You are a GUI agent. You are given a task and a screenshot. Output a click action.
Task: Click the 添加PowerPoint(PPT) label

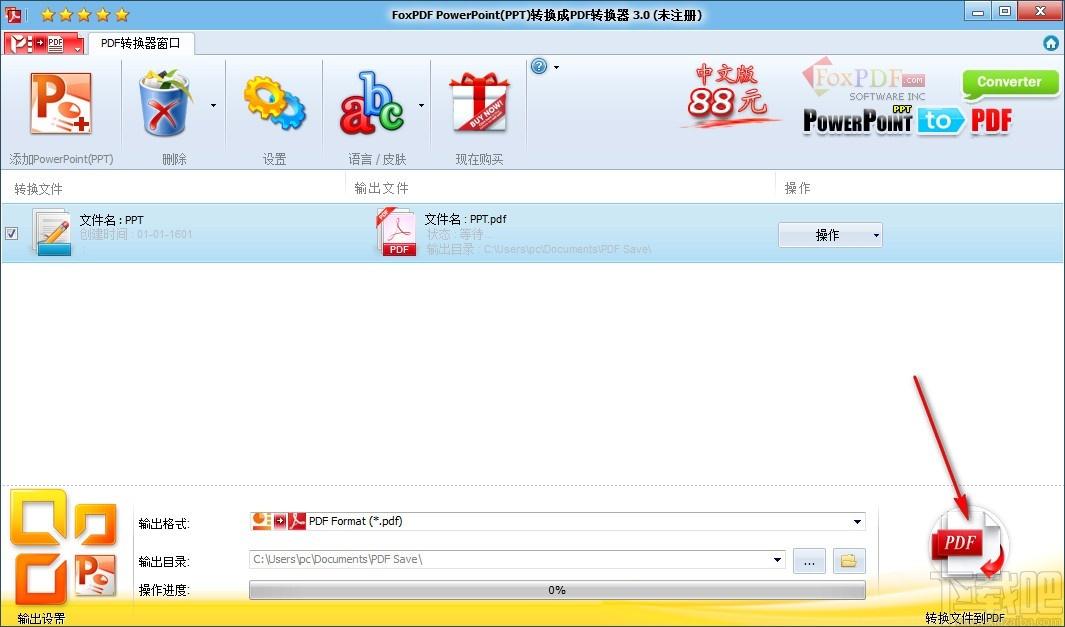(x=61, y=159)
